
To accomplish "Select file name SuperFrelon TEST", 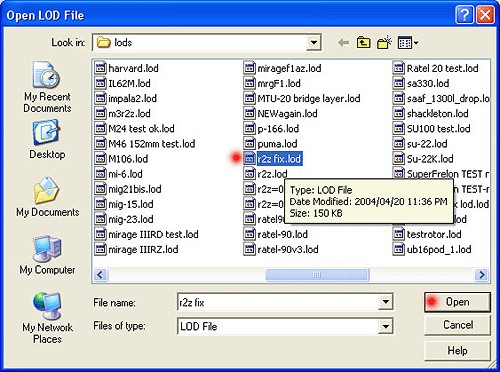I will tap(448, 174).
